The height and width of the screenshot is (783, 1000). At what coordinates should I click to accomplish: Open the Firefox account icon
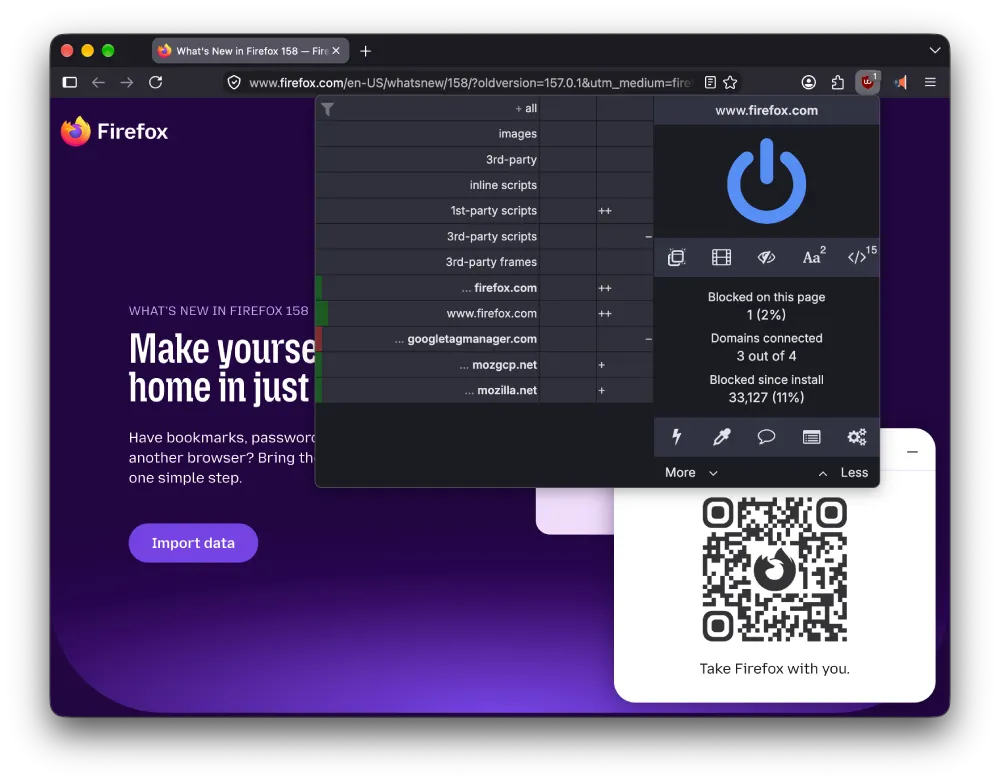point(808,82)
